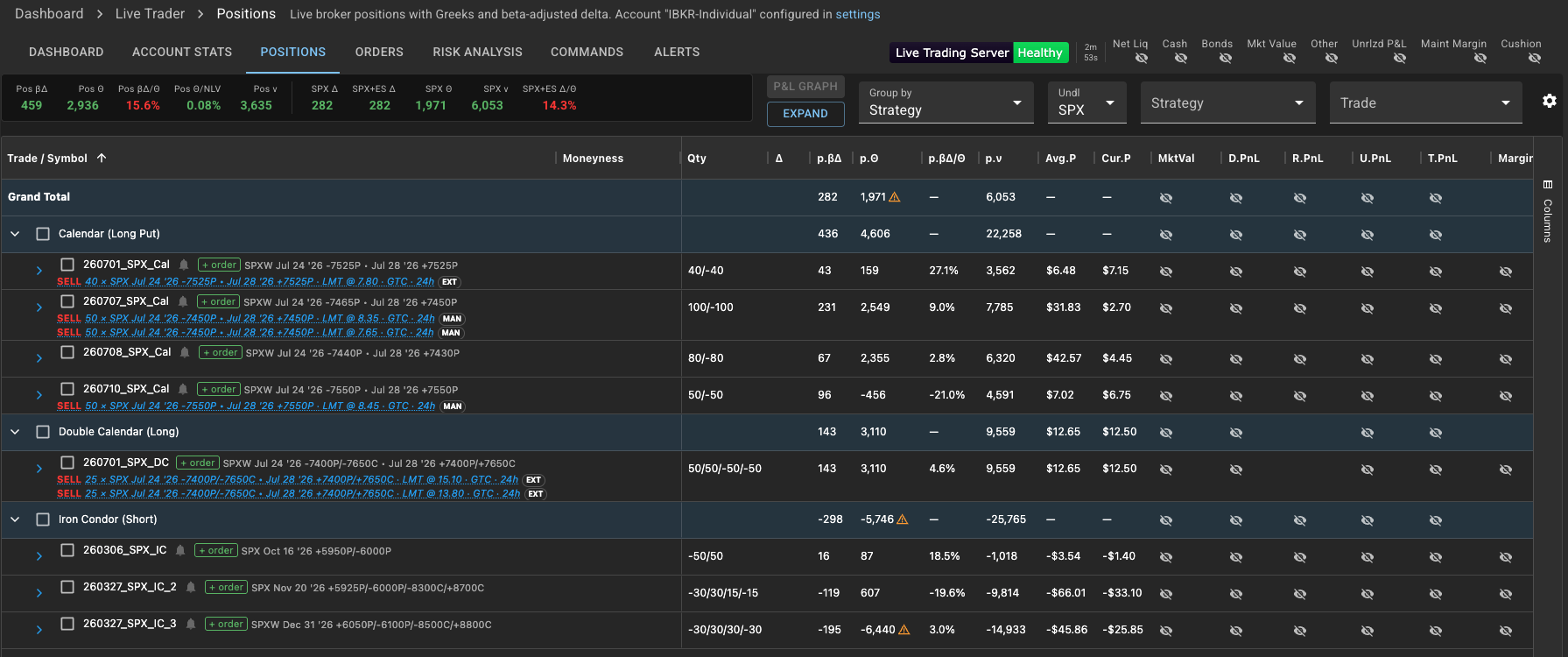Open the table settings gear icon
The height and width of the screenshot is (657, 1568).
1550,101
